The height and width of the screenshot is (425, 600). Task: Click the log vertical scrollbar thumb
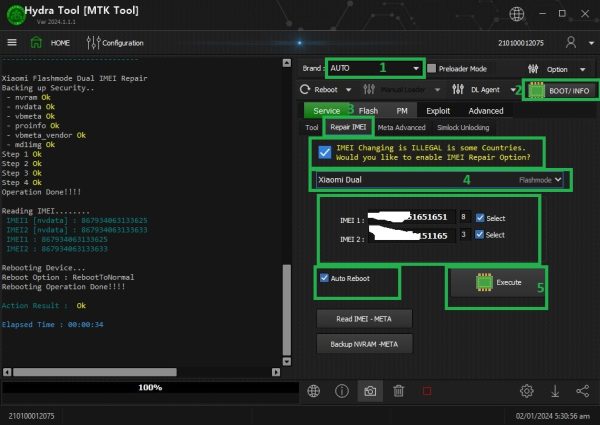click(x=287, y=310)
